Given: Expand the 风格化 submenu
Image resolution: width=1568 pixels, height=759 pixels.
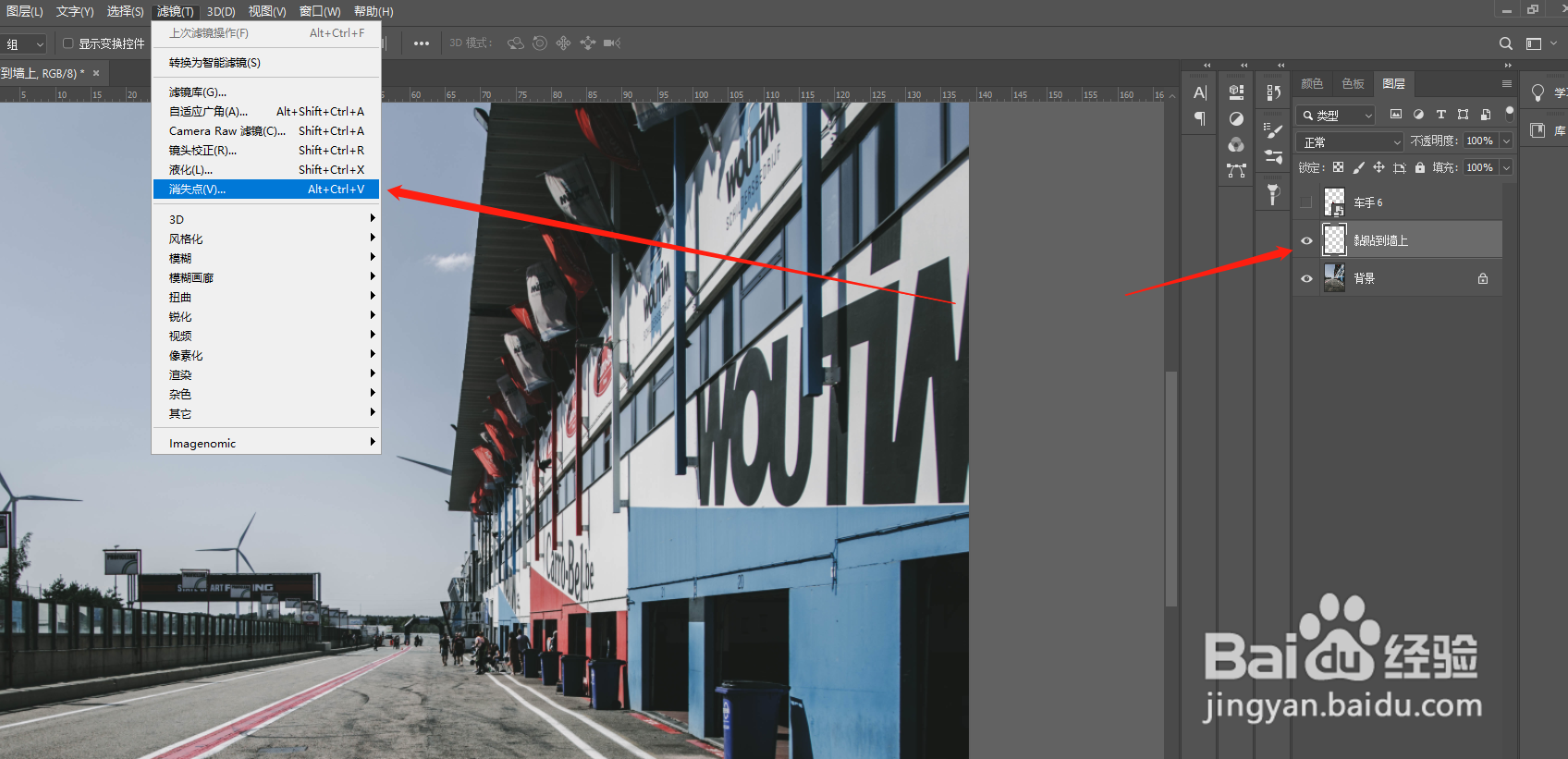Looking at the screenshot, I should point(266,239).
